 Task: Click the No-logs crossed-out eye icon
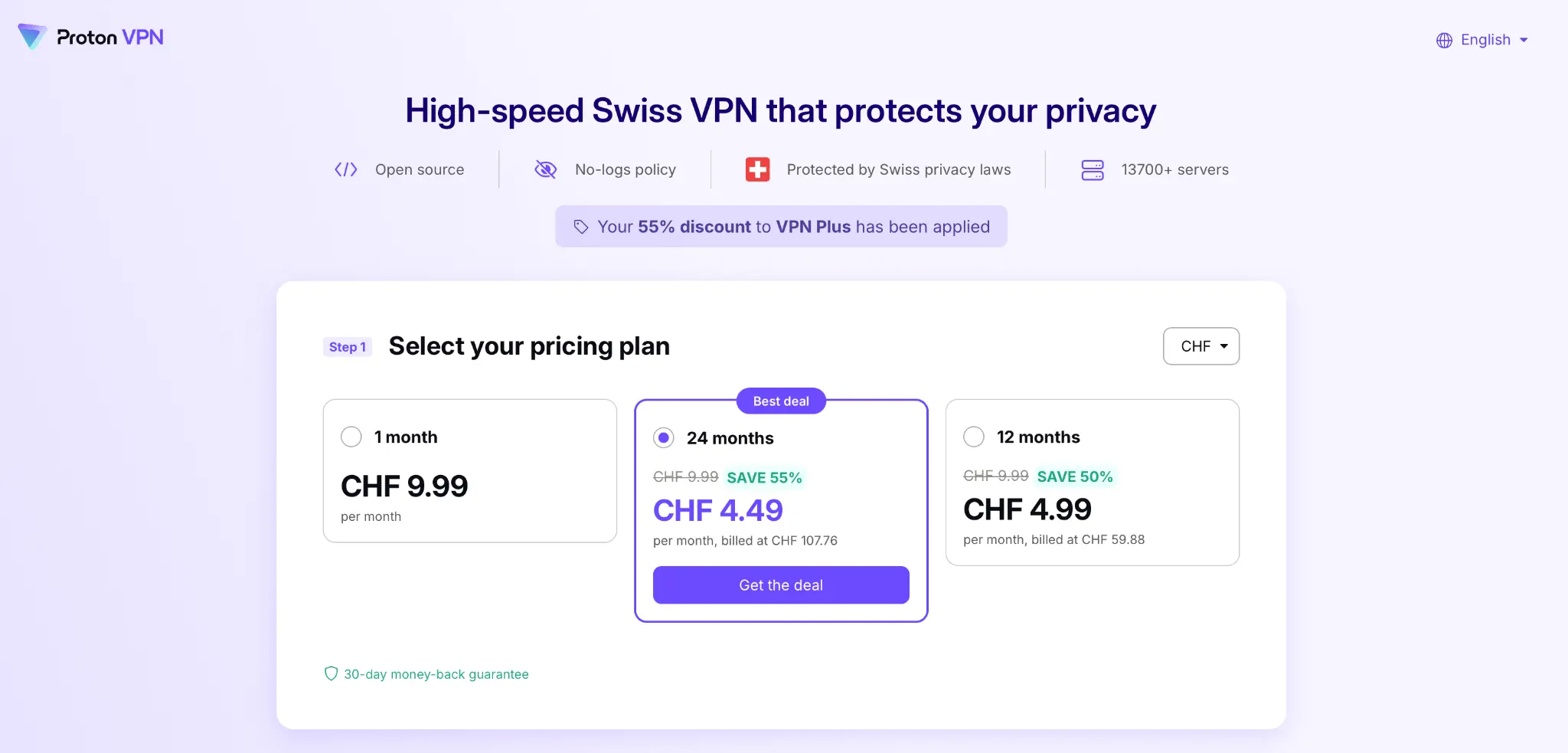click(x=545, y=169)
